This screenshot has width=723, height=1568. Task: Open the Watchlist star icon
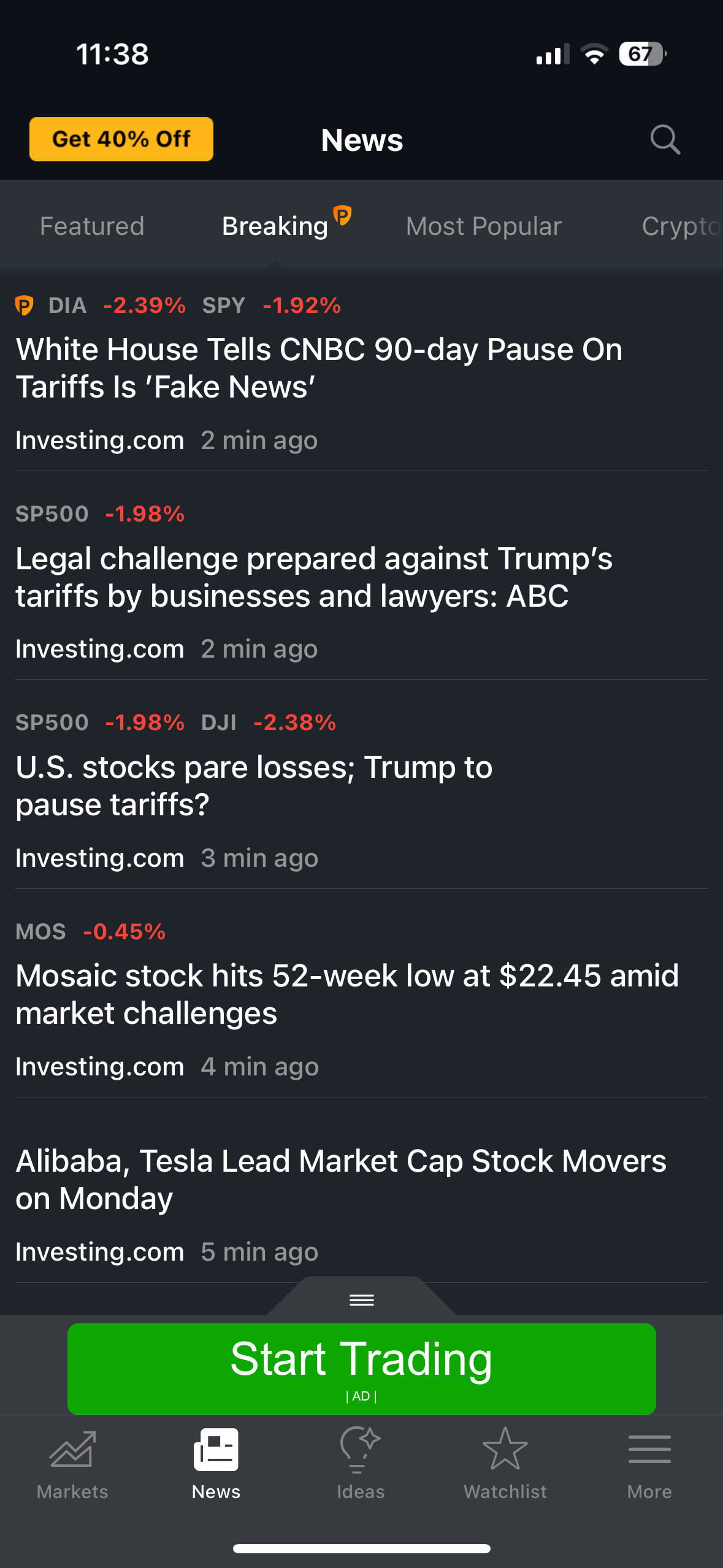(505, 1449)
